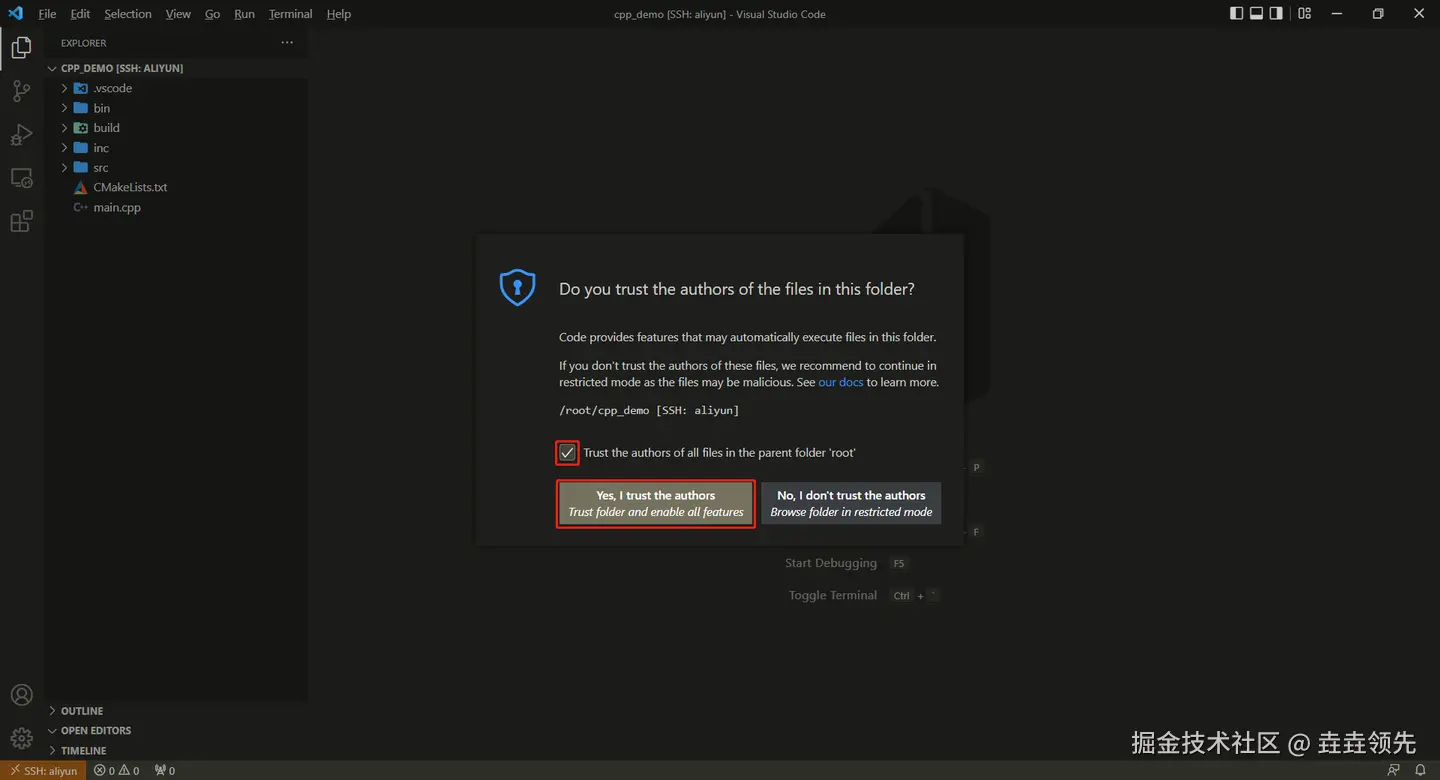
Task: Open the Go menu
Action: coord(212,14)
